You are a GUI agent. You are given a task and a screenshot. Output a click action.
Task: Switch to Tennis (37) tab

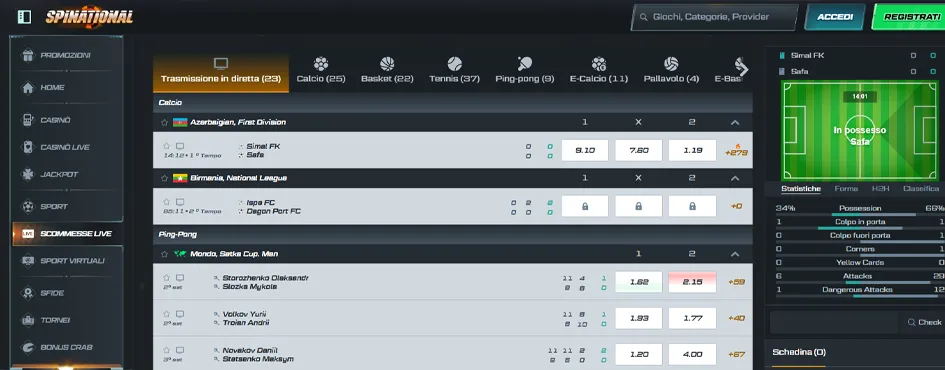pyautogui.click(x=454, y=71)
